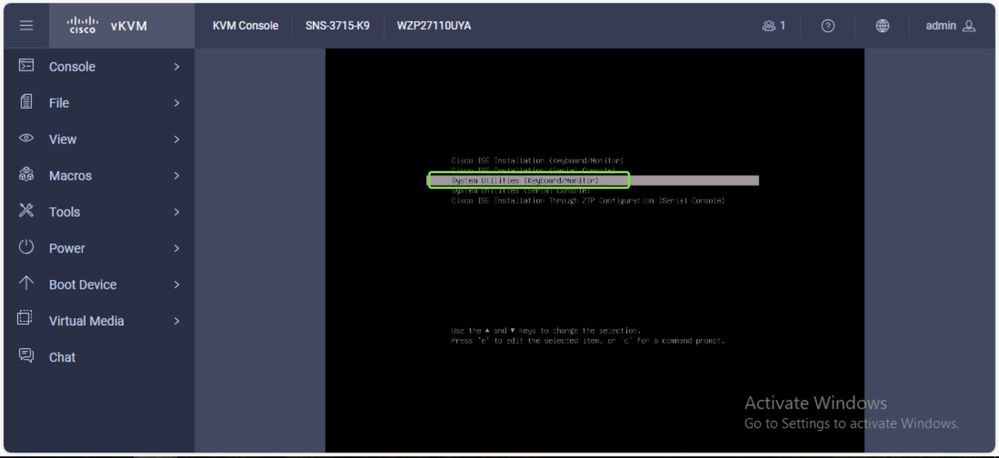Viewport: 999px width, 458px height.
Task: Select Cisco ISE Installation (Keyboard/Monitor) boot entry
Action: [537, 161]
